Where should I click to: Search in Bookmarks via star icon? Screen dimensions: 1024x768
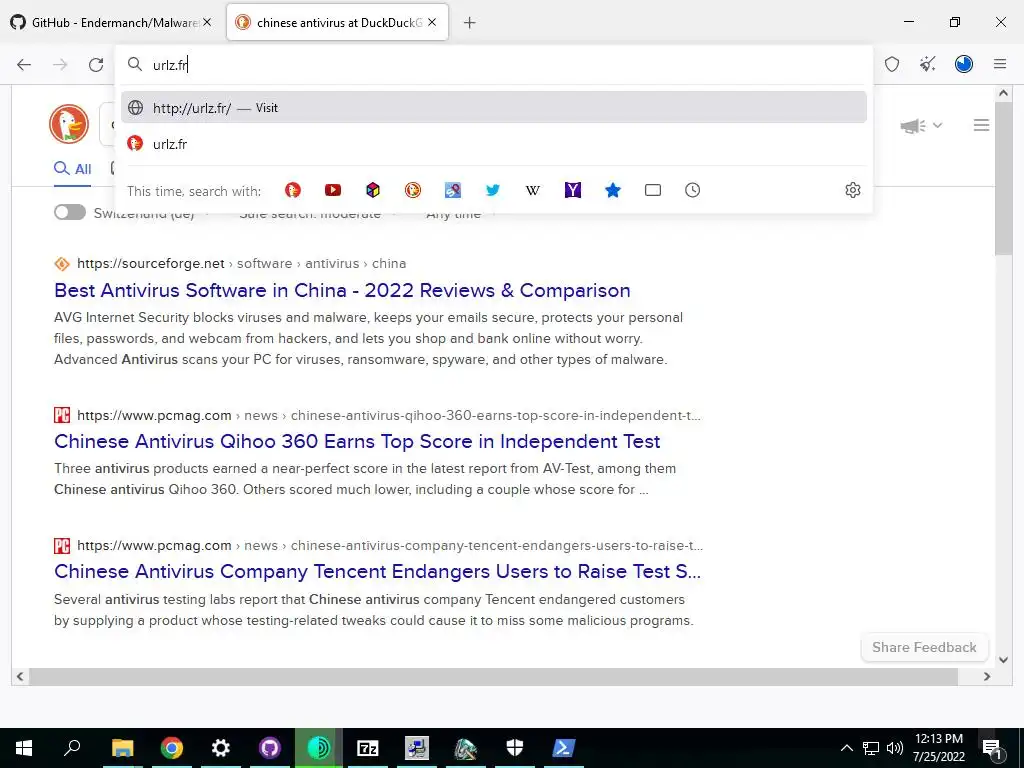tap(613, 190)
